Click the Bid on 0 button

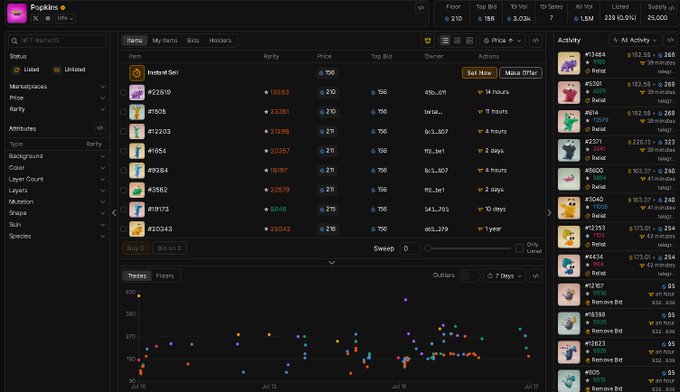coord(169,248)
